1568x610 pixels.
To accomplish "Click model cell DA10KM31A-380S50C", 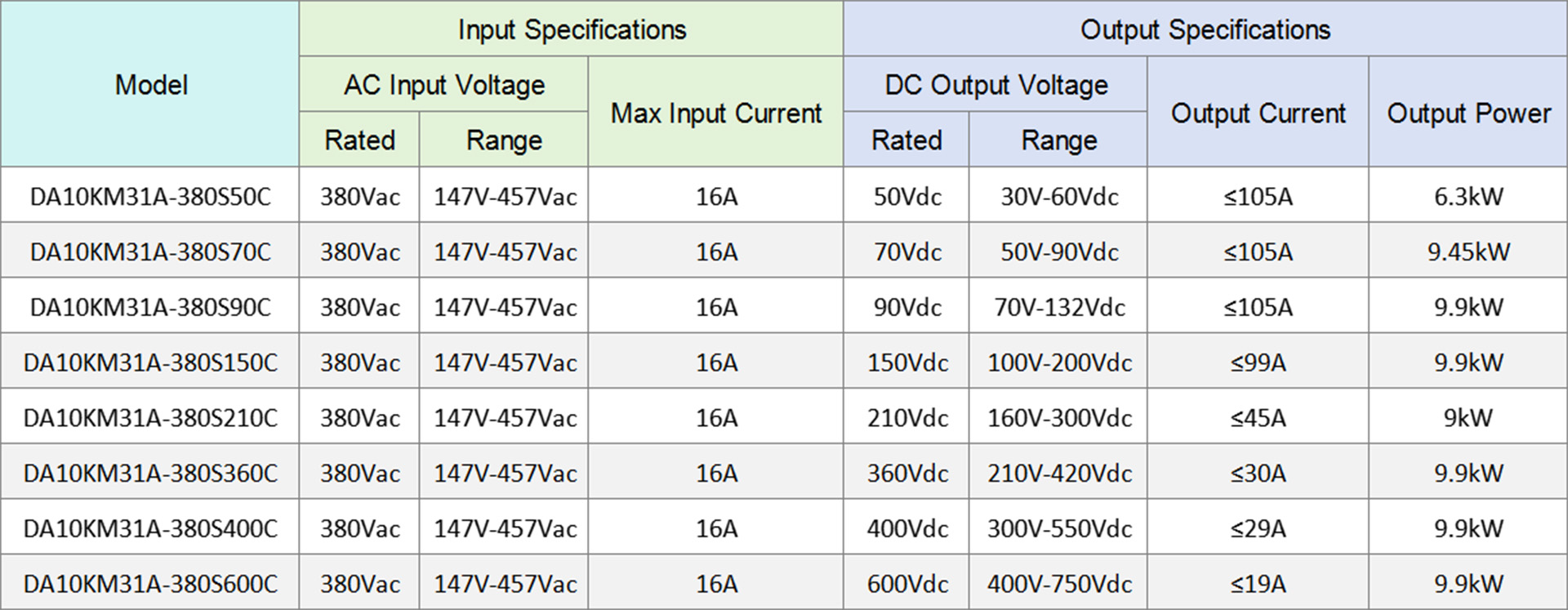I will pos(150,197).
